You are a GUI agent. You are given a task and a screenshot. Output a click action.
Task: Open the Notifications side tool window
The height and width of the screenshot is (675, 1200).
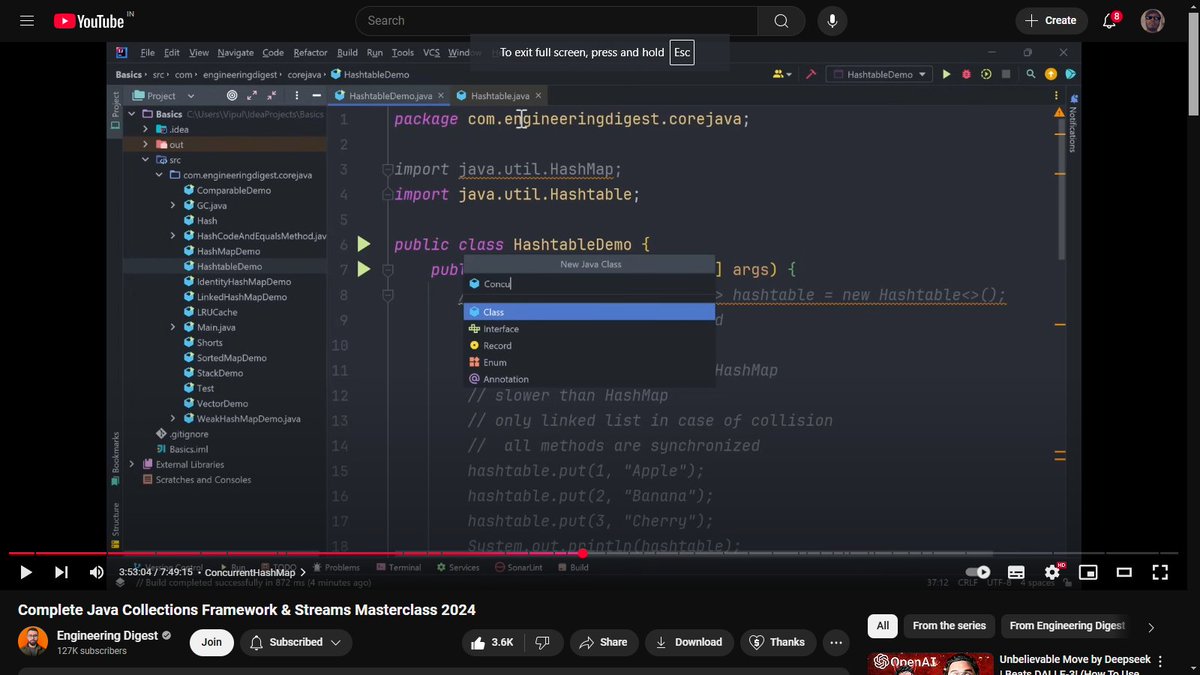(x=1073, y=125)
